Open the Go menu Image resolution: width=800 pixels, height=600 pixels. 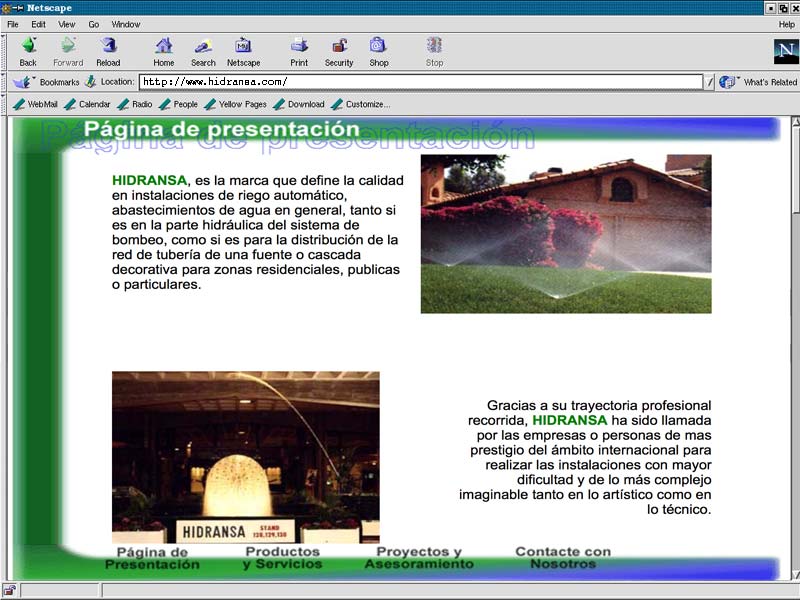(x=94, y=24)
